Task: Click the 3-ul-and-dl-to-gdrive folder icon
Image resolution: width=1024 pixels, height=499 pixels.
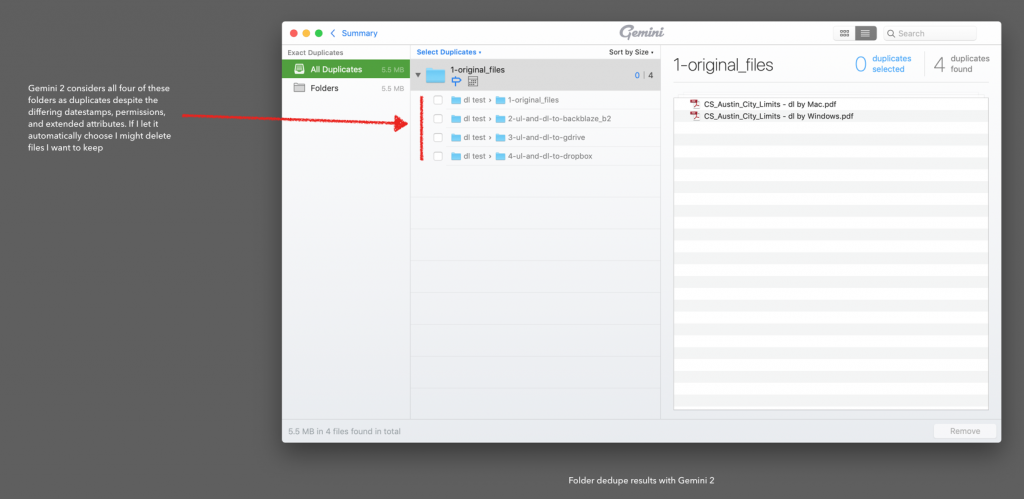Action: [x=501, y=137]
